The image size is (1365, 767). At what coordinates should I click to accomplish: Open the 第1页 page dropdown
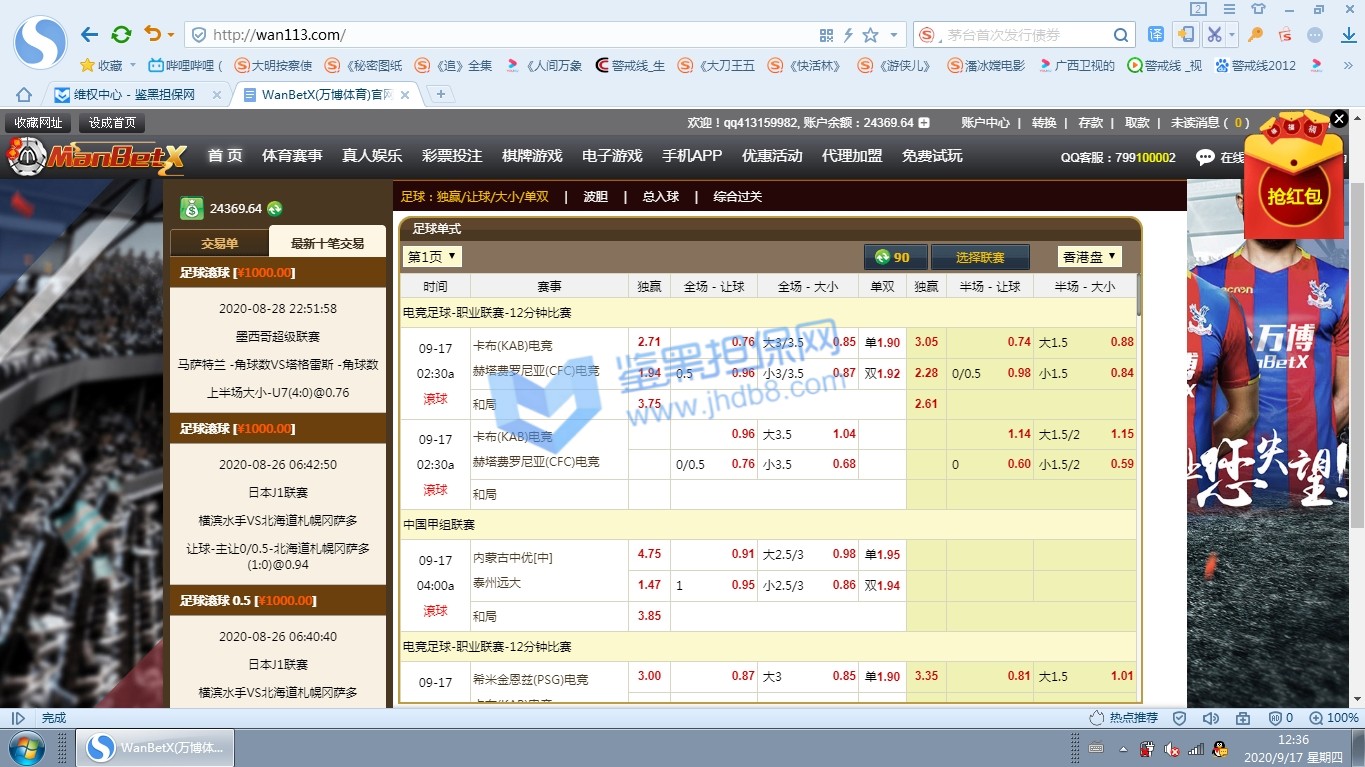432,257
